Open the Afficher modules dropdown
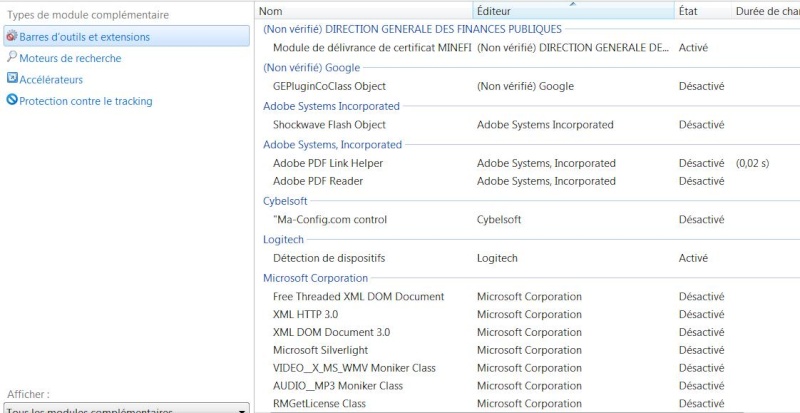Viewport: 800px width, 413px height. 127,408
